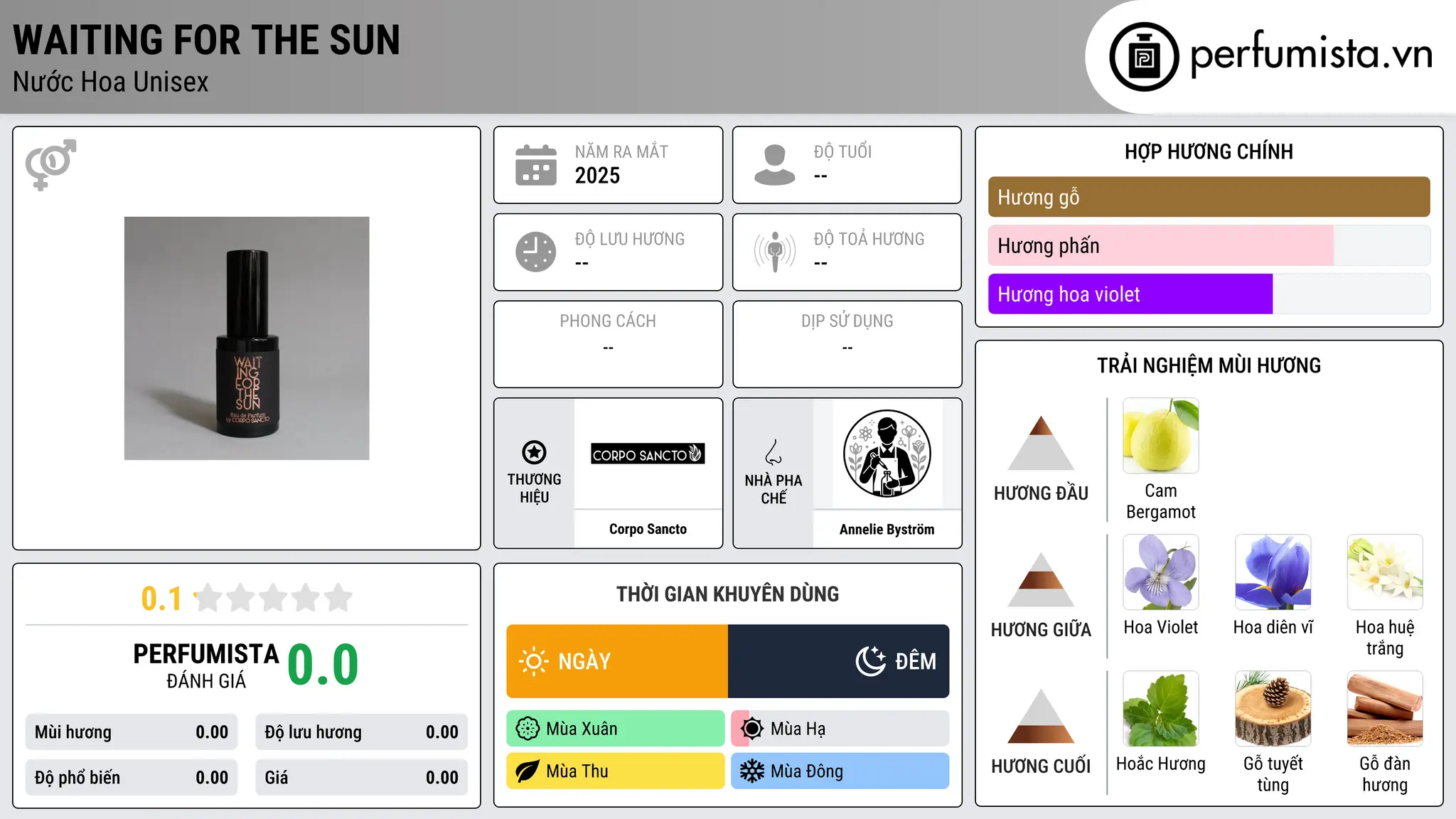Click the PERFUMISTA đánh giá label
Screen dimensions: 1456x819
[206, 665]
